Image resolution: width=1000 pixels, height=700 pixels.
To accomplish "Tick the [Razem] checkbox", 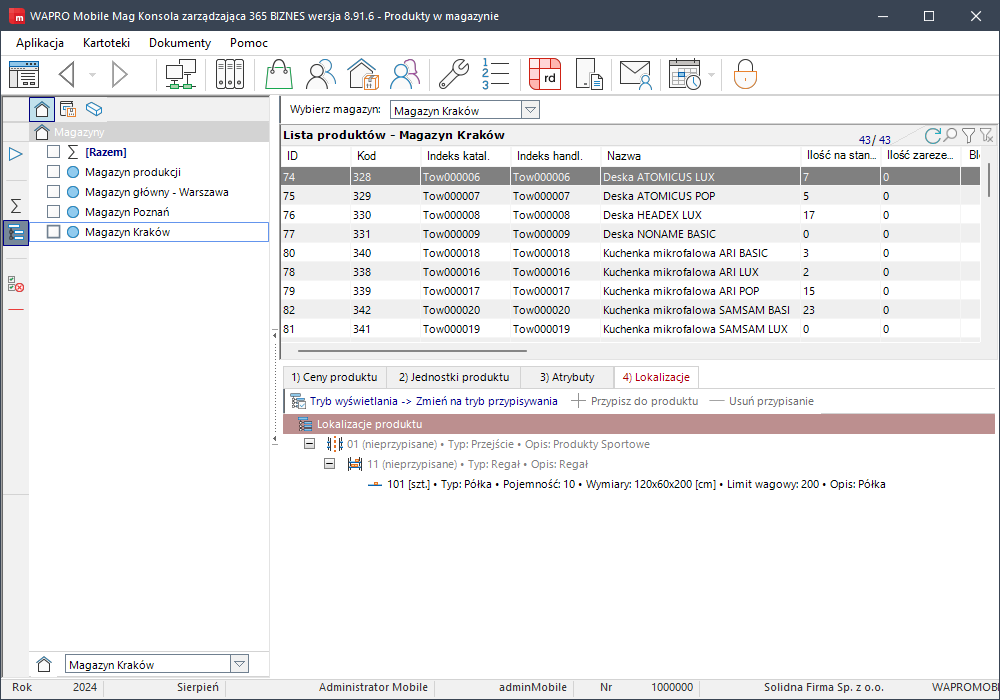I will coord(54,152).
